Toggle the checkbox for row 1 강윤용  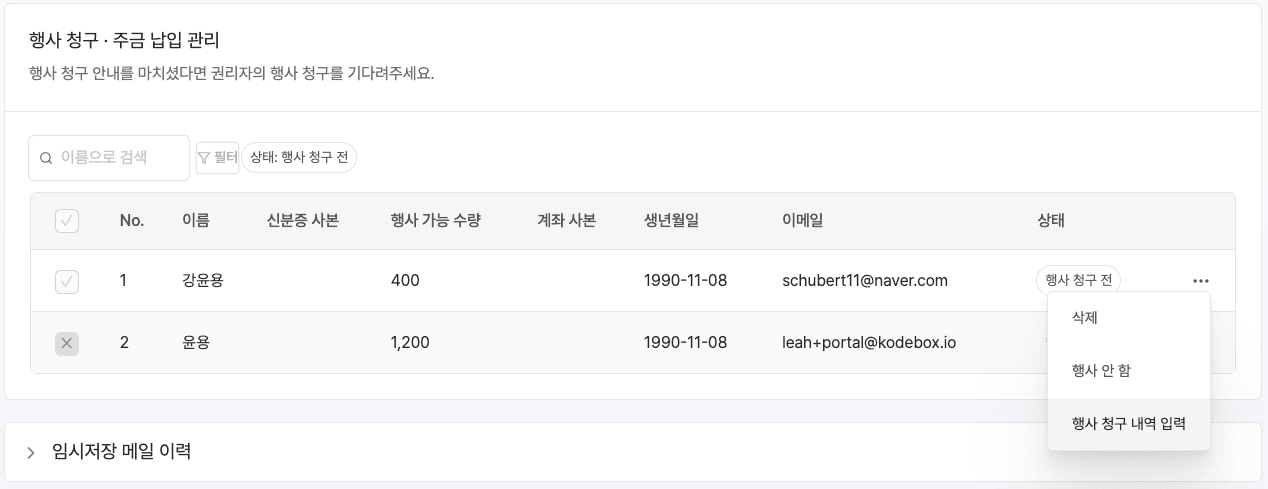pos(67,281)
